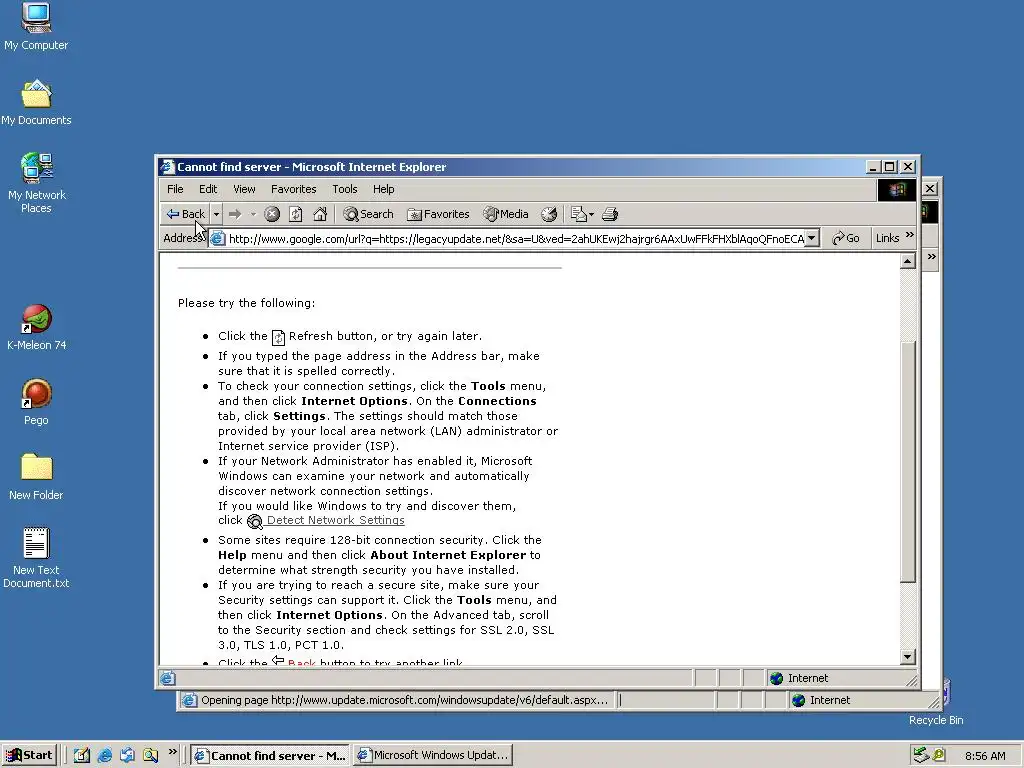Expand the address bar dropdown arrow
Viewport: 1024px width, 768px height.
point(811,238)
